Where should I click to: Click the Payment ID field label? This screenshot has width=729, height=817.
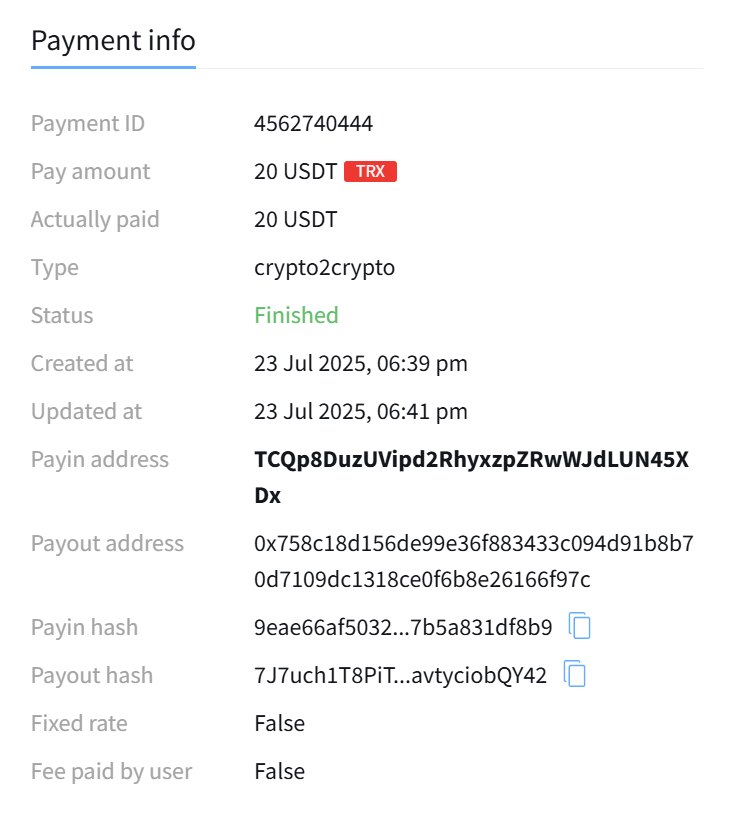(88, 123)
